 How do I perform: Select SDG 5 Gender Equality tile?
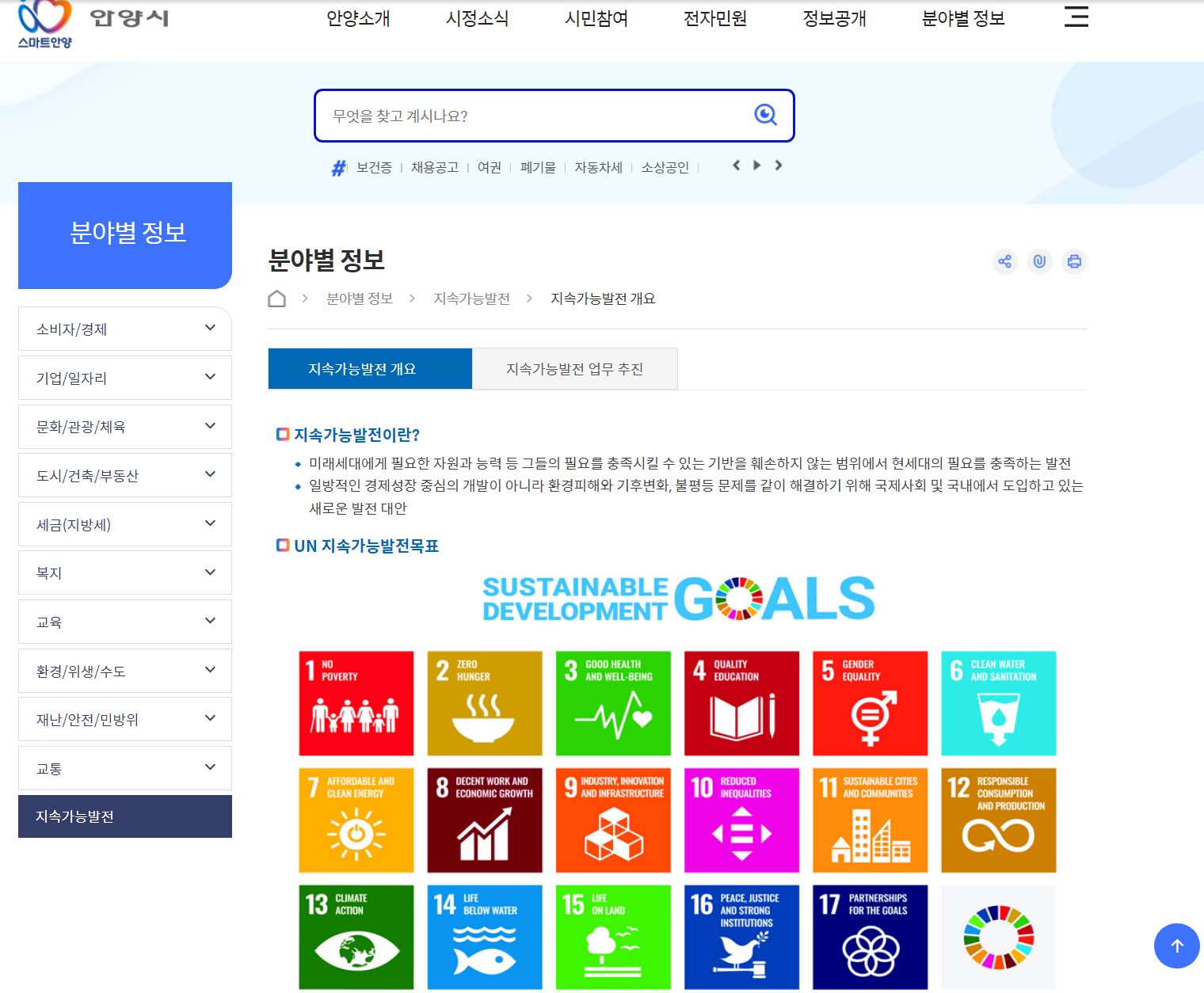coord(870,703)
